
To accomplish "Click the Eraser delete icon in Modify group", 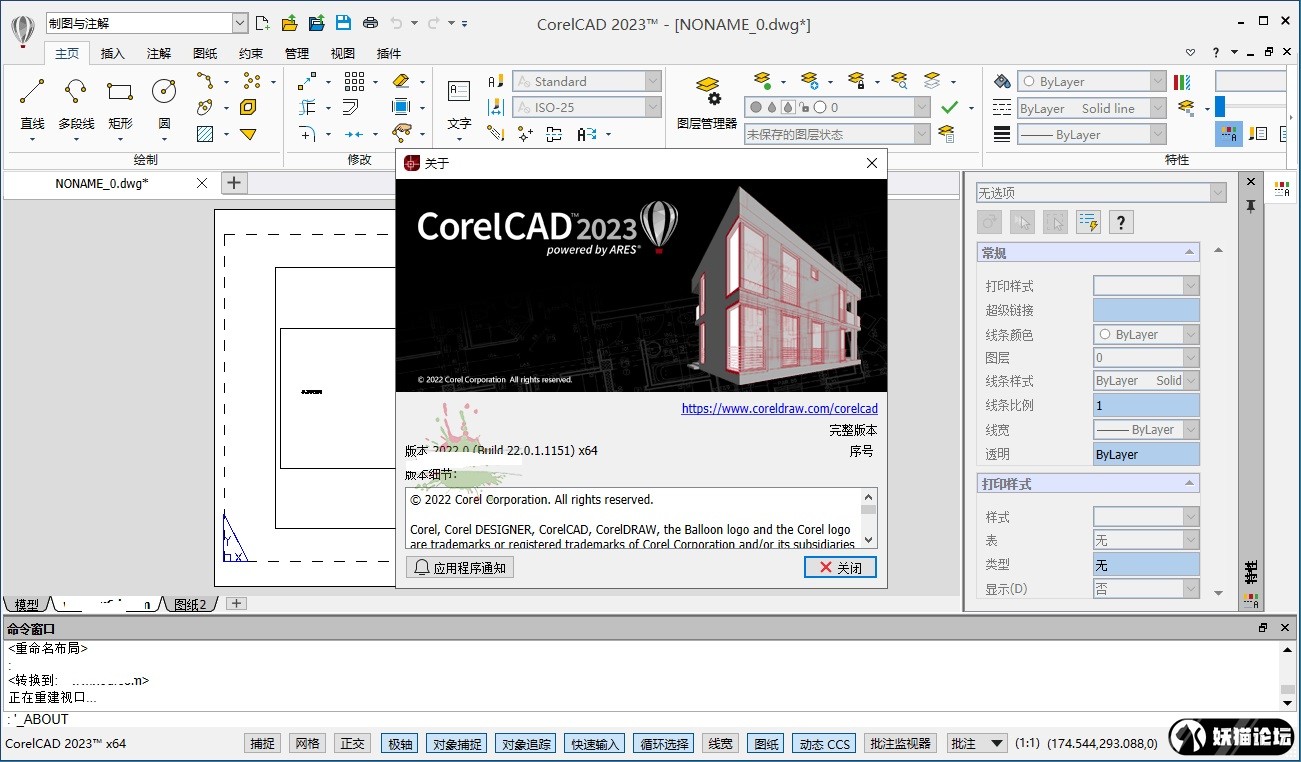I will coord(401,81).
